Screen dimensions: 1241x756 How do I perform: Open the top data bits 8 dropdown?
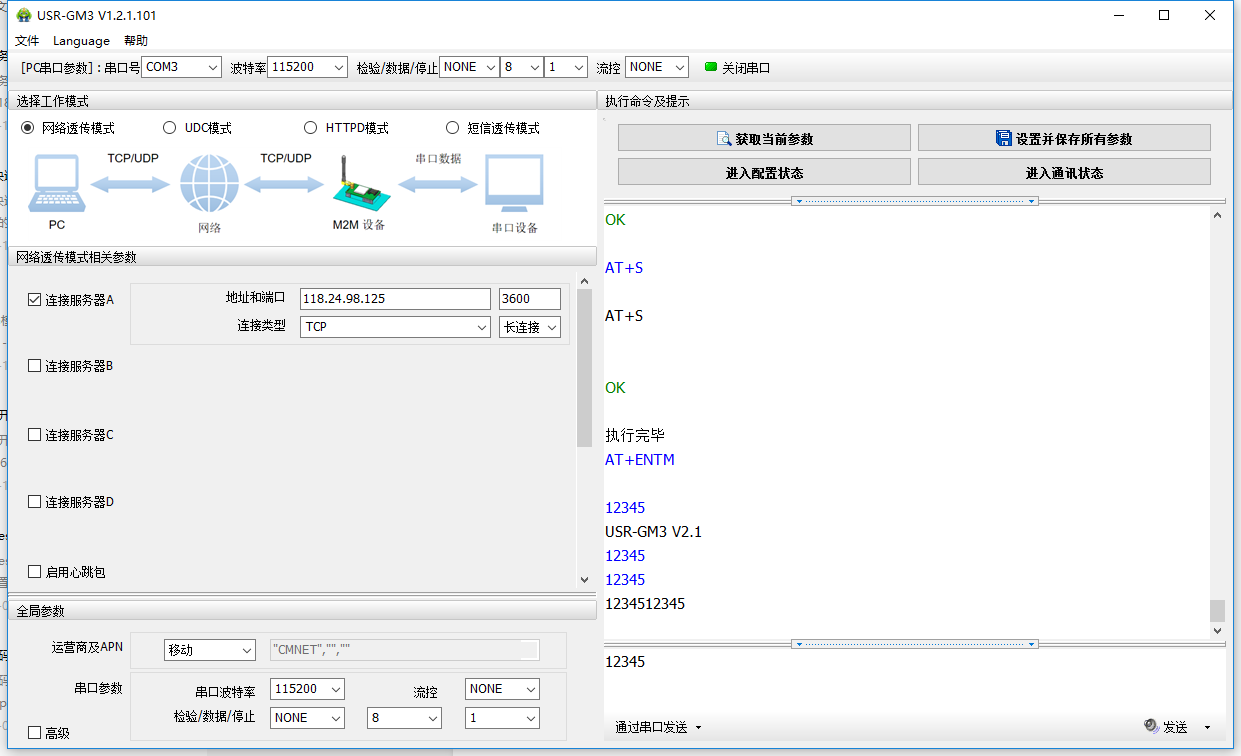point(522,67)
